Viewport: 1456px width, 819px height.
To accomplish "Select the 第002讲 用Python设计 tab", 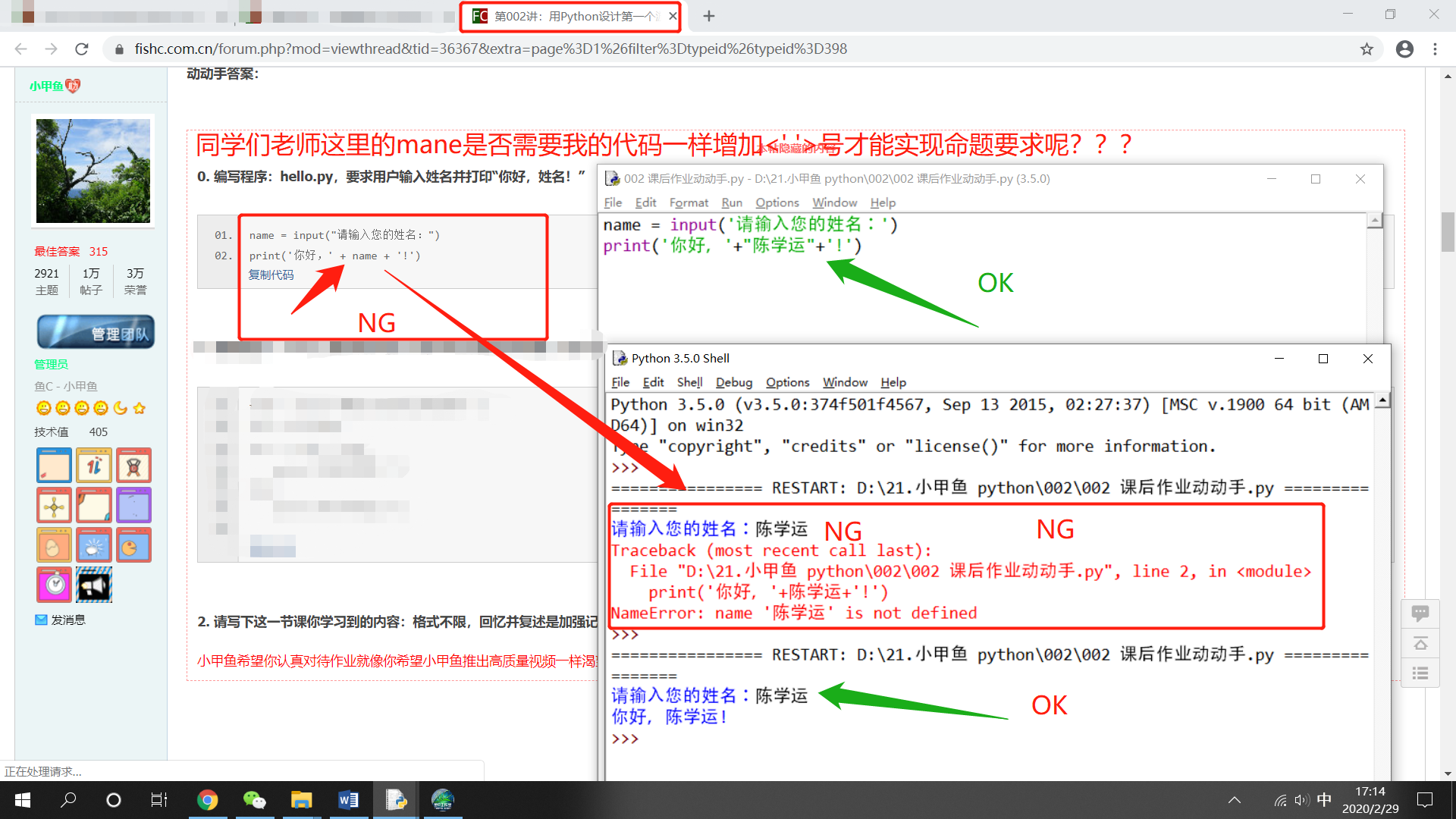I will click(570, 16).
